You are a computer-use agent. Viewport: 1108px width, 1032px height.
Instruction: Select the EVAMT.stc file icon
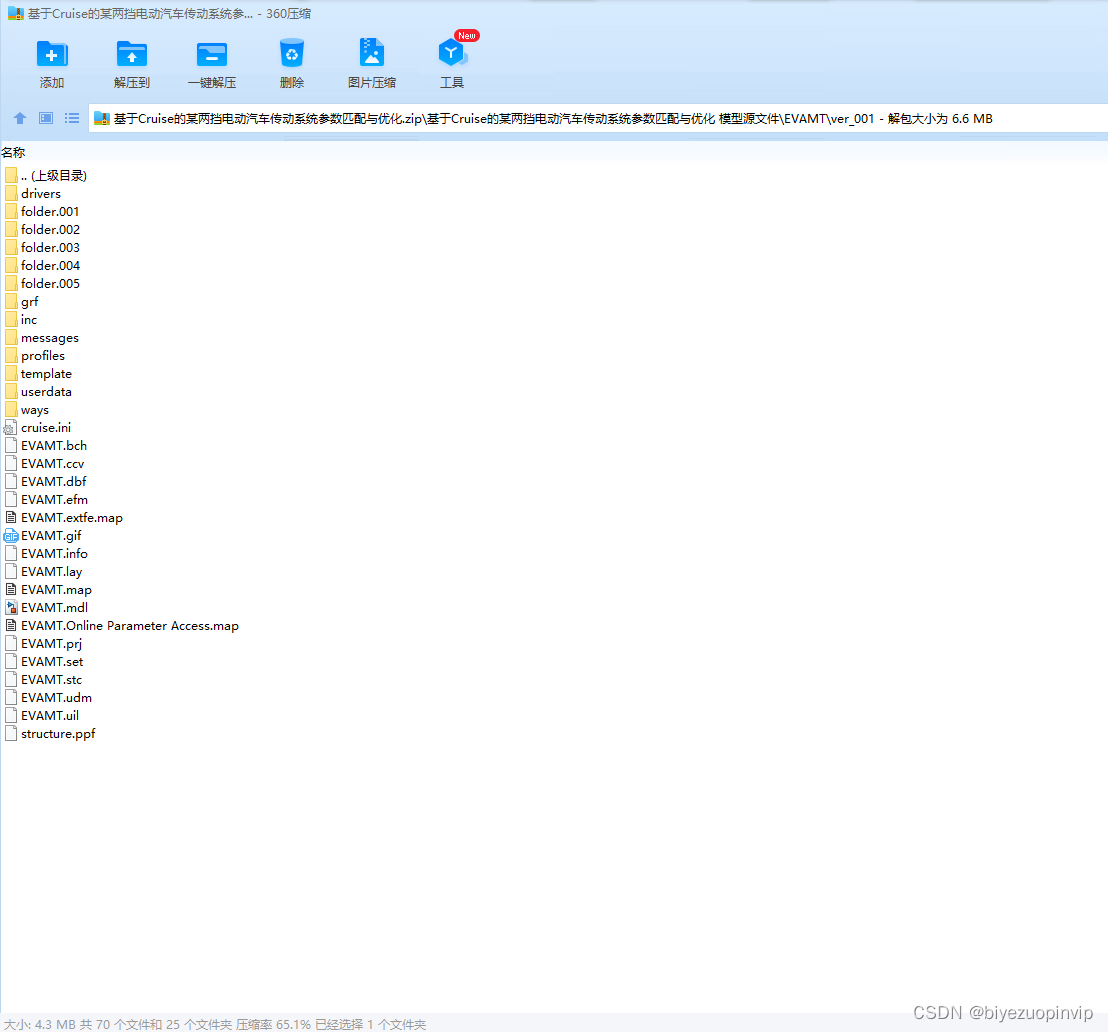(x=11, y=680)
